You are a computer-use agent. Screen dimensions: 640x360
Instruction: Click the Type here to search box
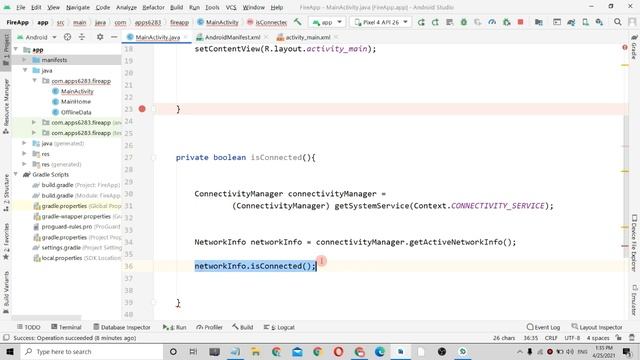(x=91, y=351)
